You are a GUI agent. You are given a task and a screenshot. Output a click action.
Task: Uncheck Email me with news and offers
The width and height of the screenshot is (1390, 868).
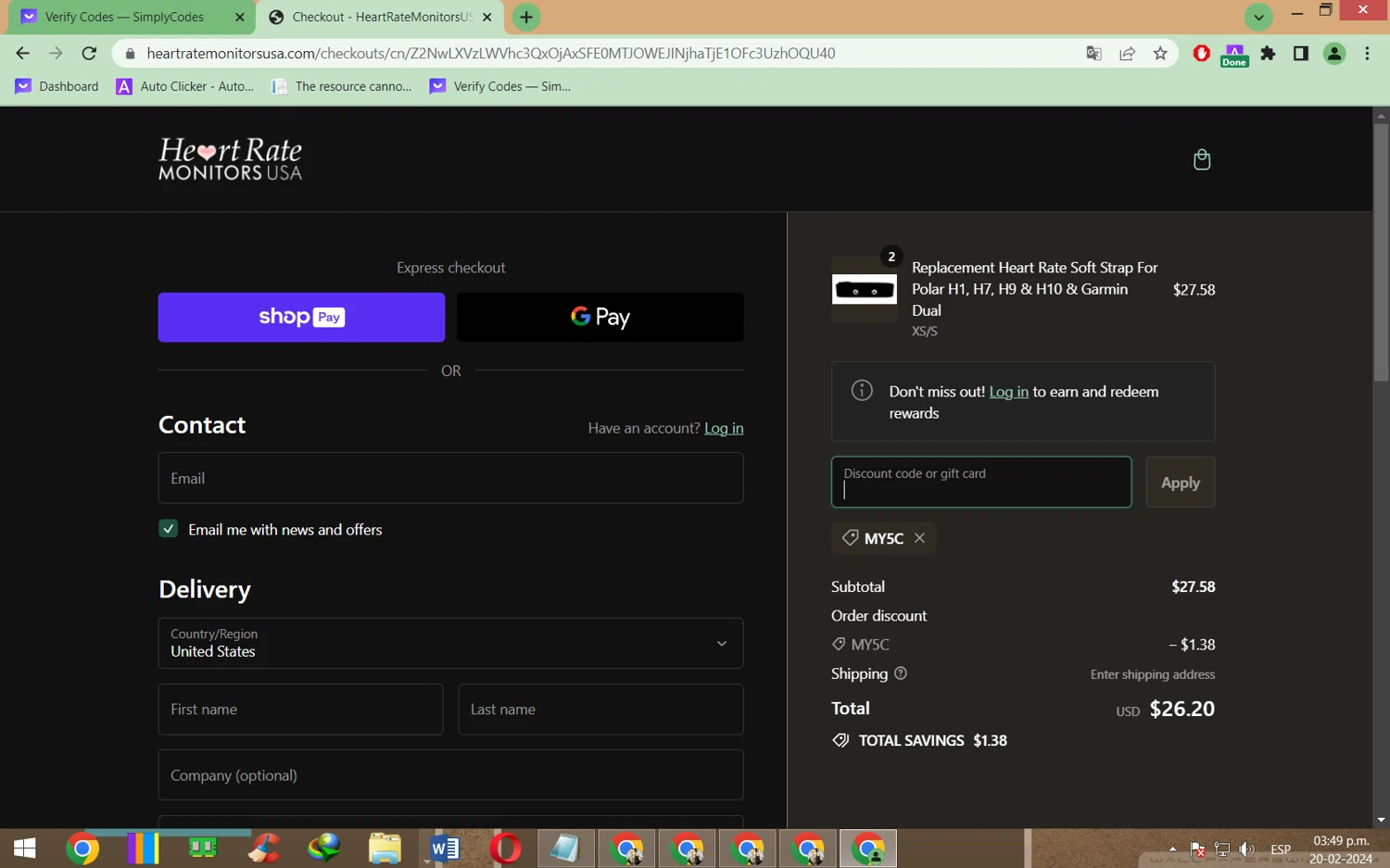point(168,529)
